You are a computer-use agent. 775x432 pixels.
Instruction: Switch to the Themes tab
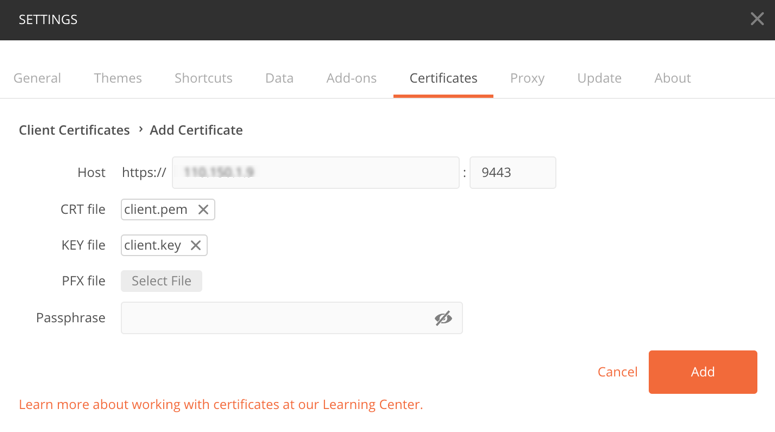[x=118, y=78]
